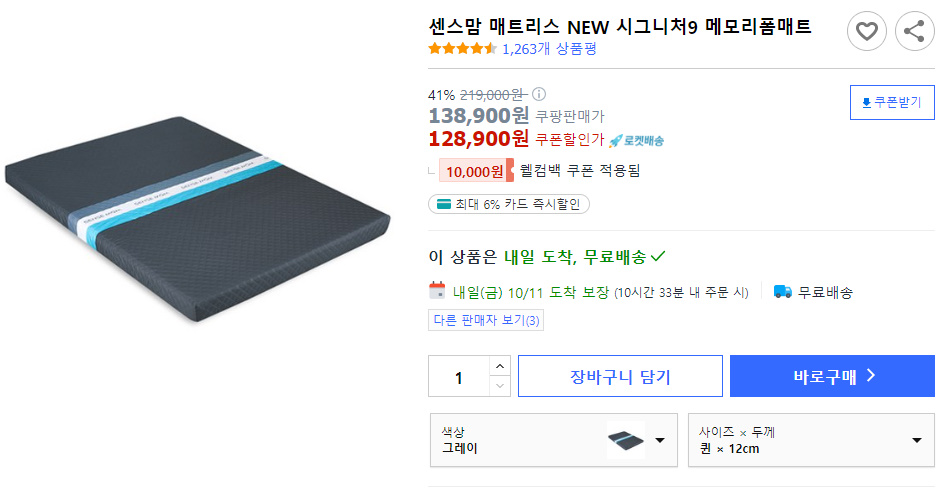The width and height of the screenshot is (937, 488).
Task: Expand the 사이즈 × 두께 dropdown
Action: coord(812,440)
